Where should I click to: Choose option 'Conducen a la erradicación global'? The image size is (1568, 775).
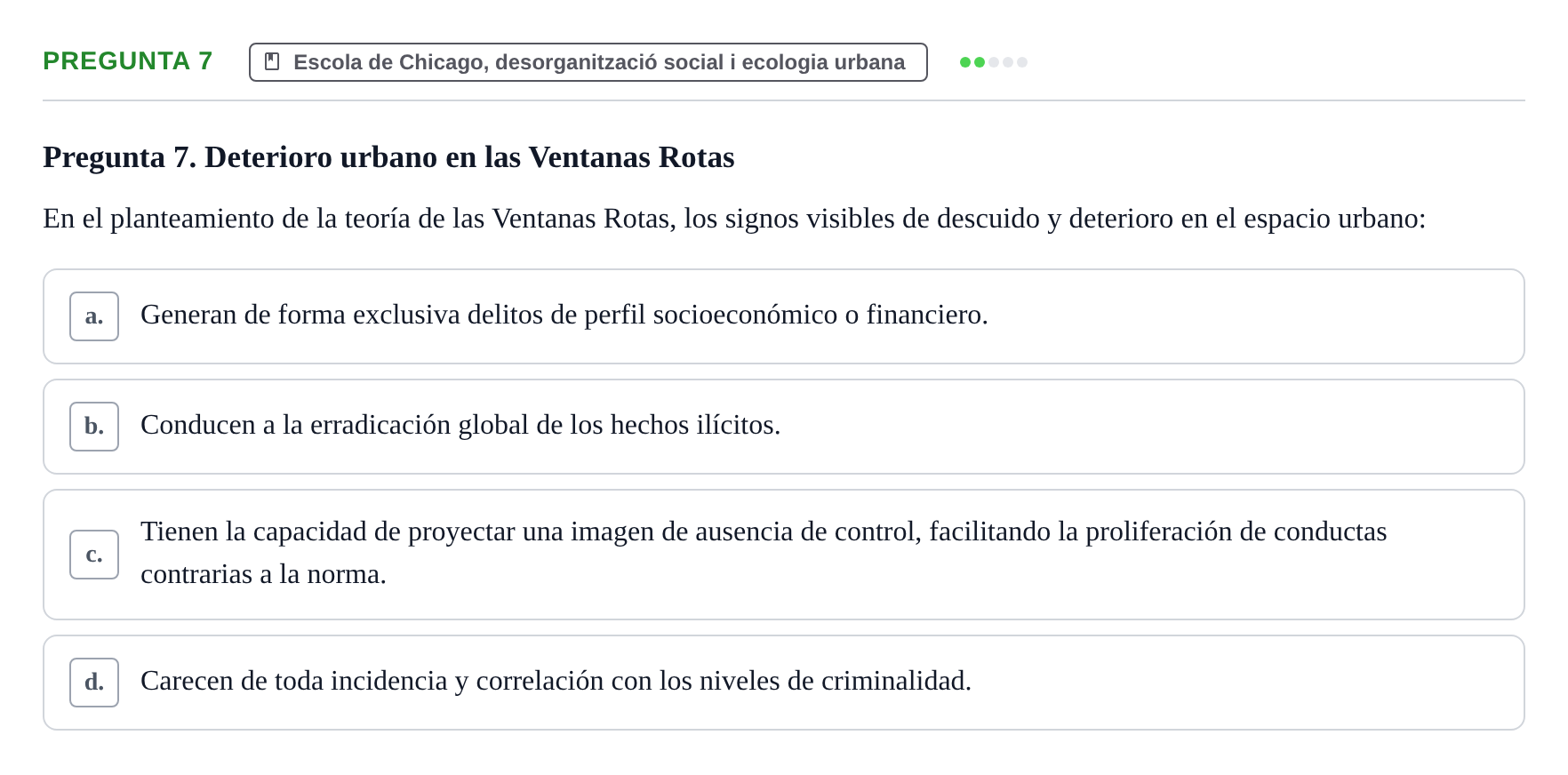[784, 427]
